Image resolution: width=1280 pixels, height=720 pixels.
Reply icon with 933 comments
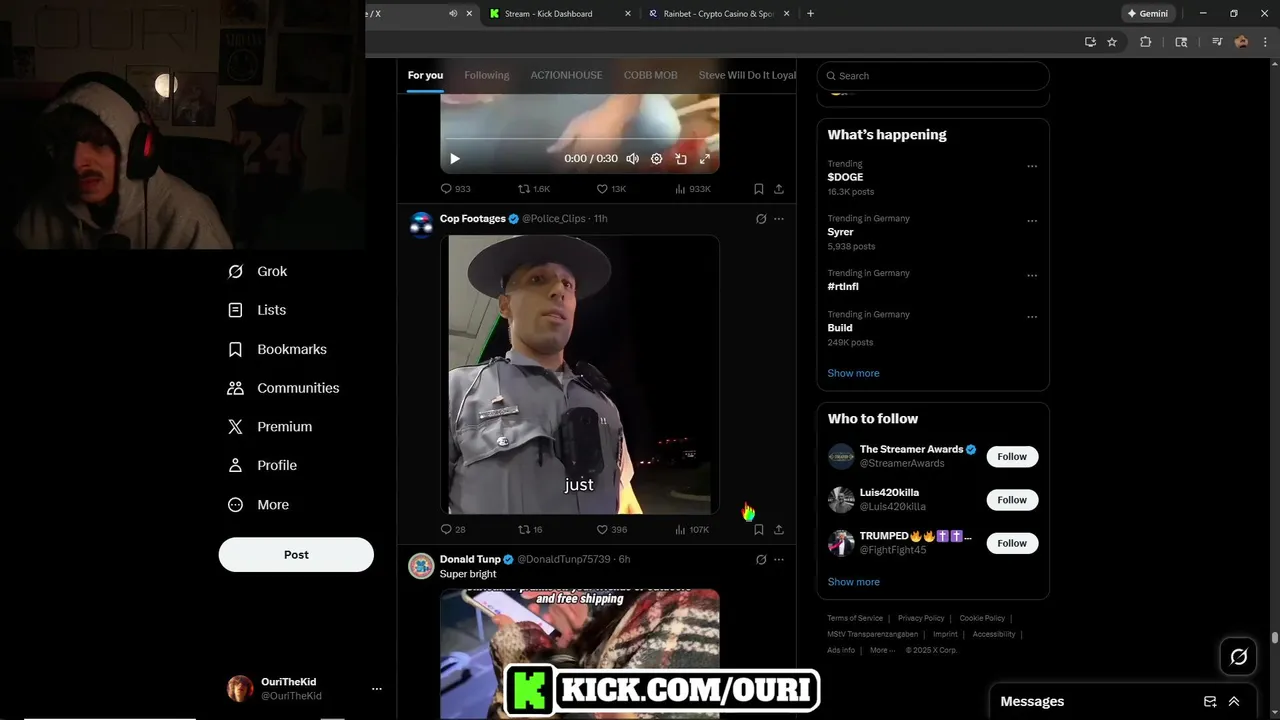(x=447, y=189)
